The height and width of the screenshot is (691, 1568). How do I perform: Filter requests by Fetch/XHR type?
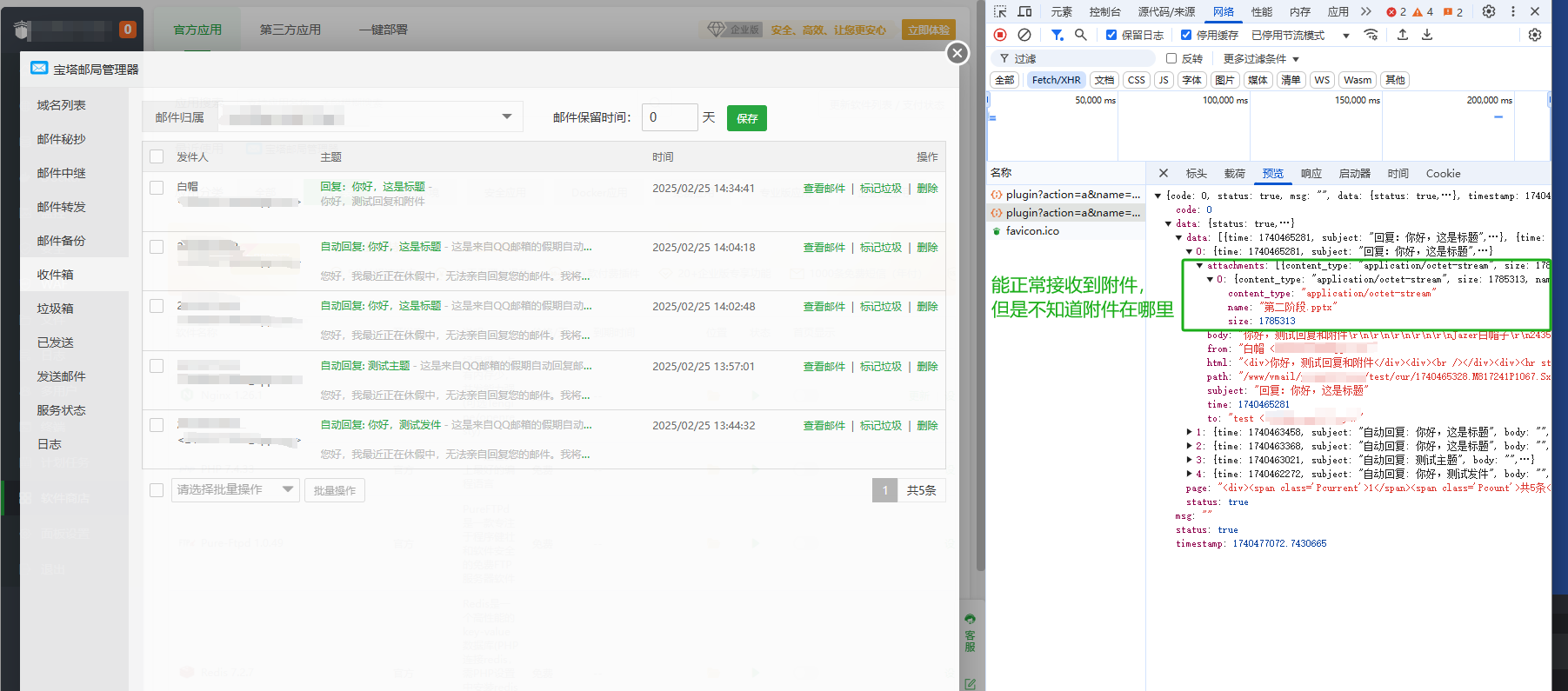(x=1056, y=80)
